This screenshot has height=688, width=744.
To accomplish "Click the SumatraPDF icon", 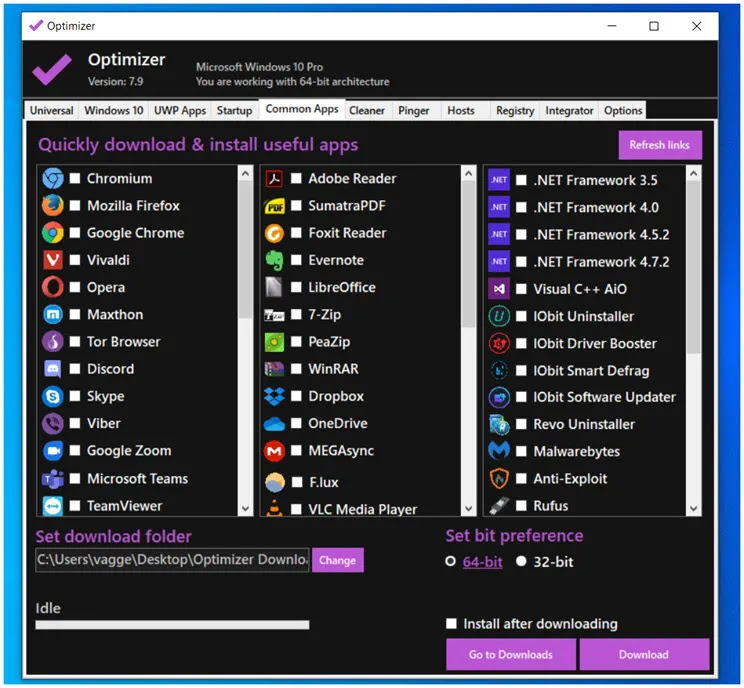I will click(274, 206).
